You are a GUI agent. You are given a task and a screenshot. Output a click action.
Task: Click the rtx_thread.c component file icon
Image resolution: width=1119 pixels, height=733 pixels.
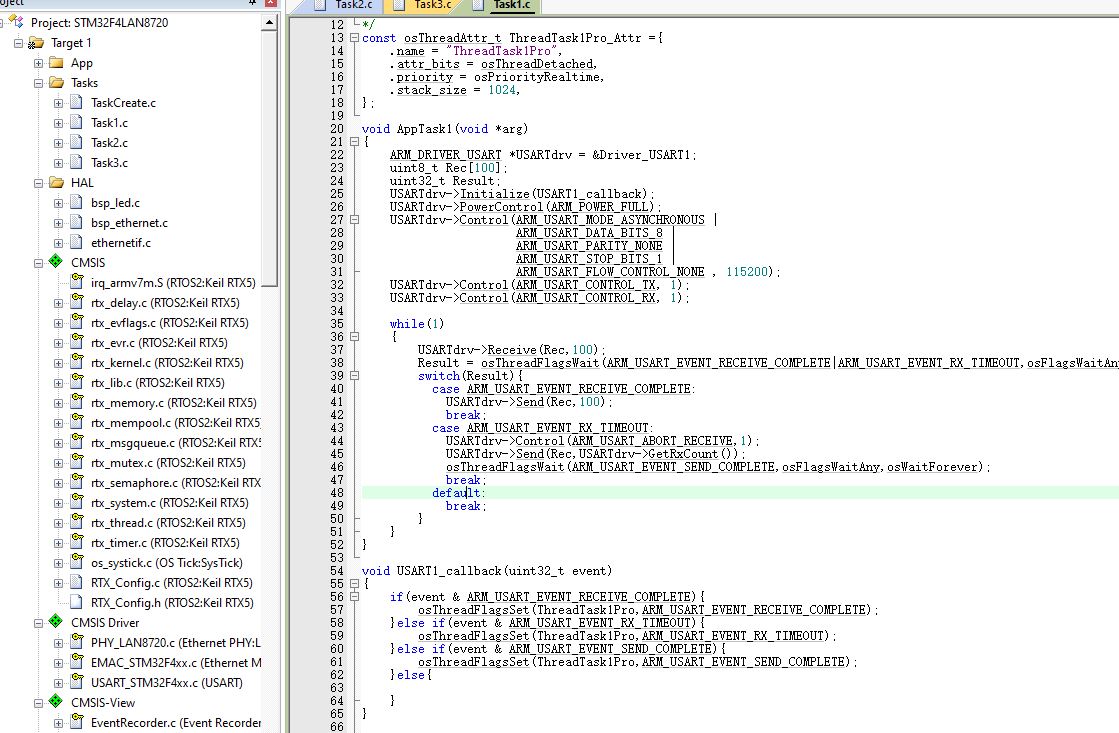[x=76, y=521]
